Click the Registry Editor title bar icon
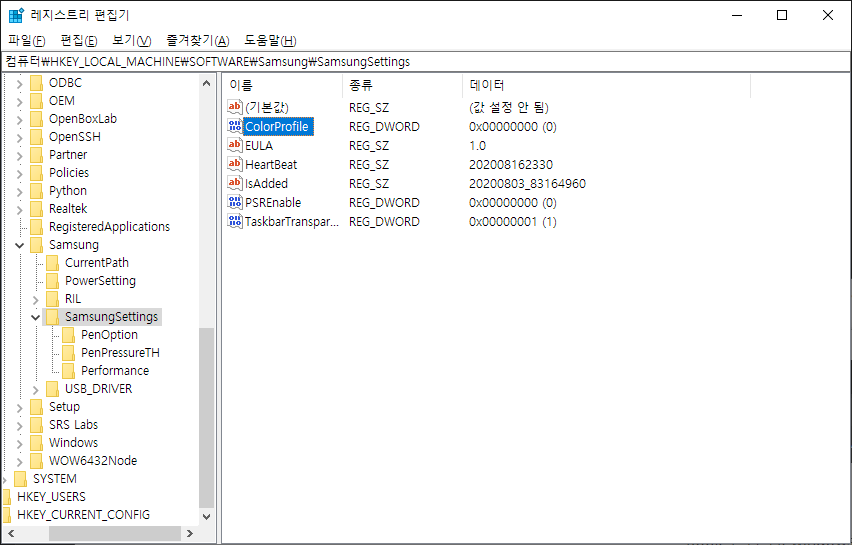This screenshot has height=545, width=852. coord(16,15)
